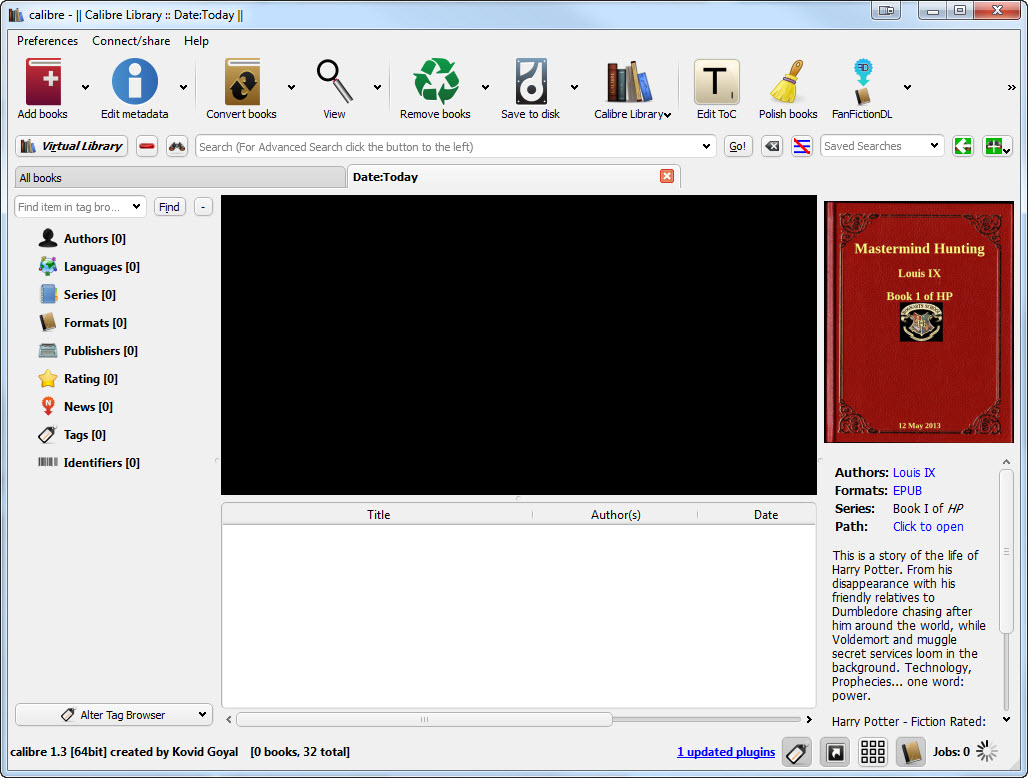Screen dimensions: 1028x778
Task: Open the Alter Tag Browser dropdown
Action: (114, 714)
